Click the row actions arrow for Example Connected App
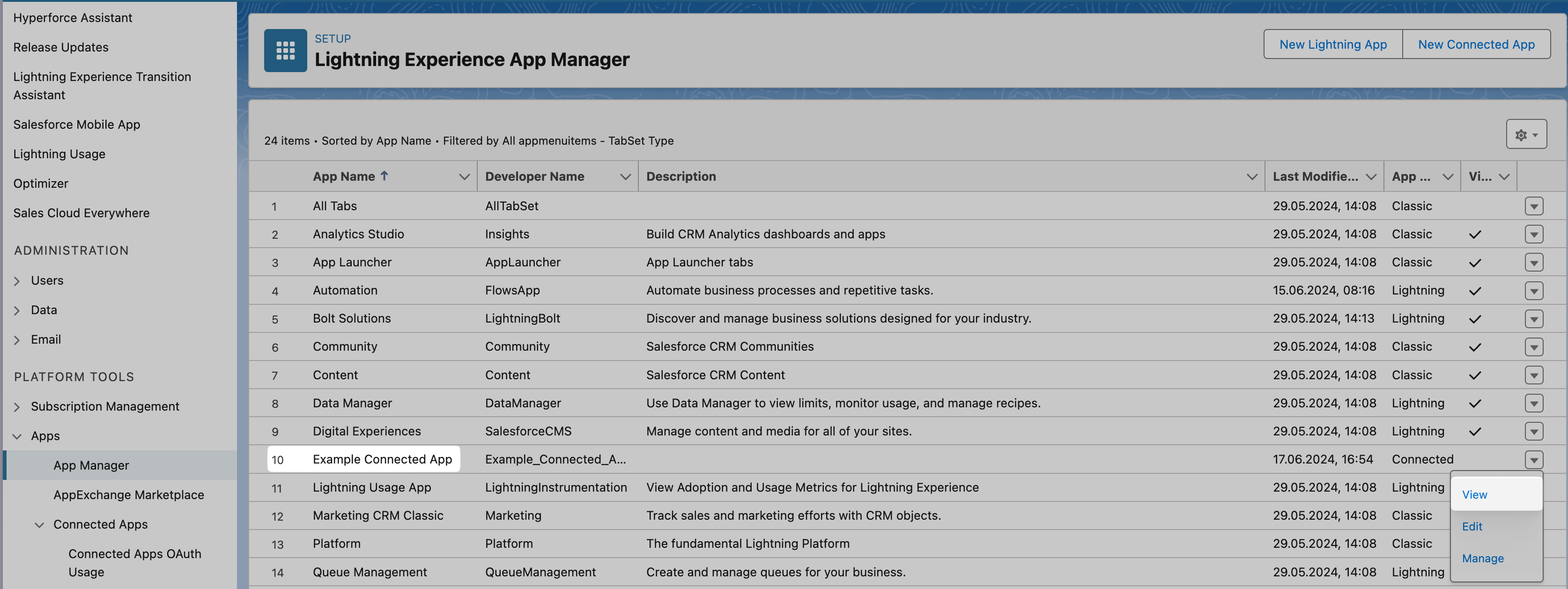The width and height of the screenshot is (1568, 589). point(1533,459)
